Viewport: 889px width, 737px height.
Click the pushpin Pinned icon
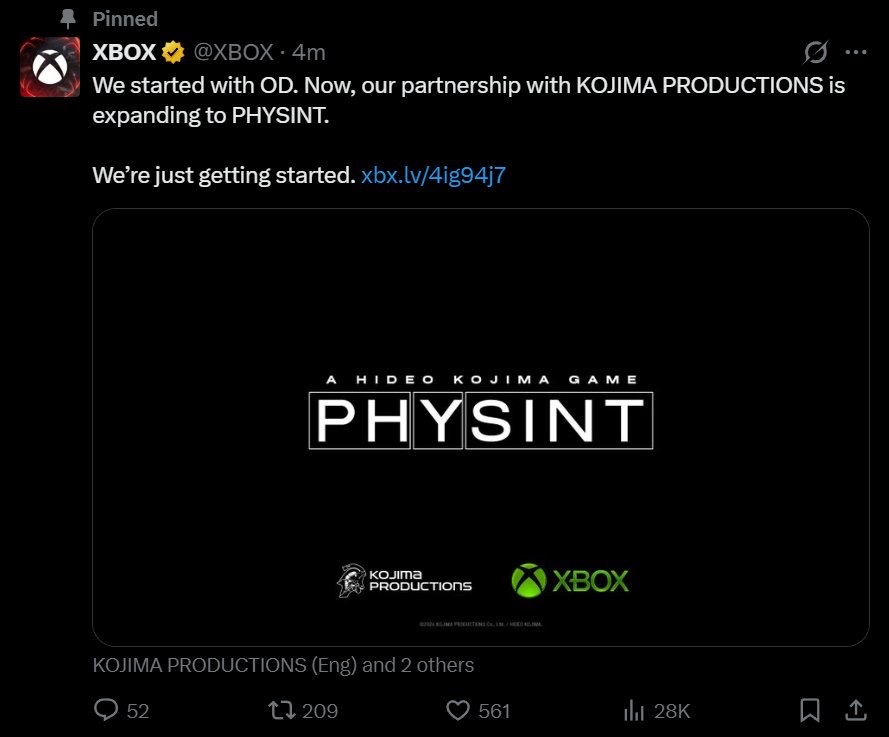click(x=68, y=19)
